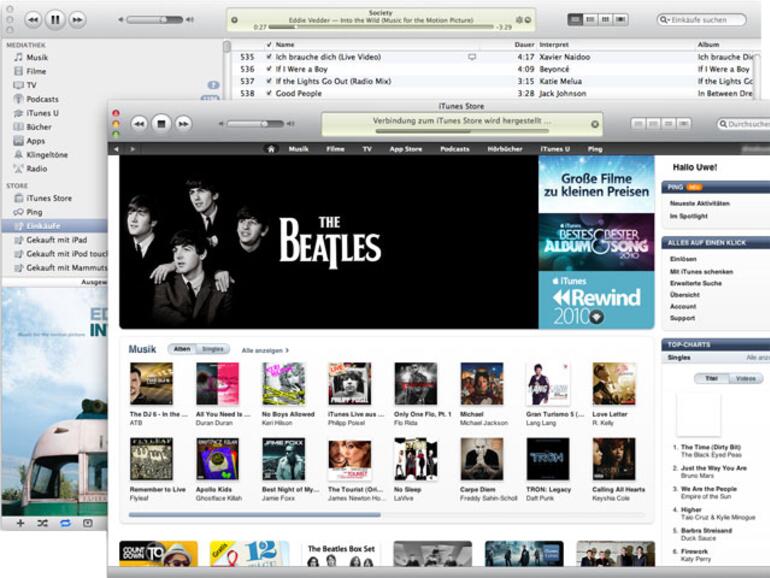770x578 pixels.
Task: Go to previous track in back iTunes window
Action: 33,20
